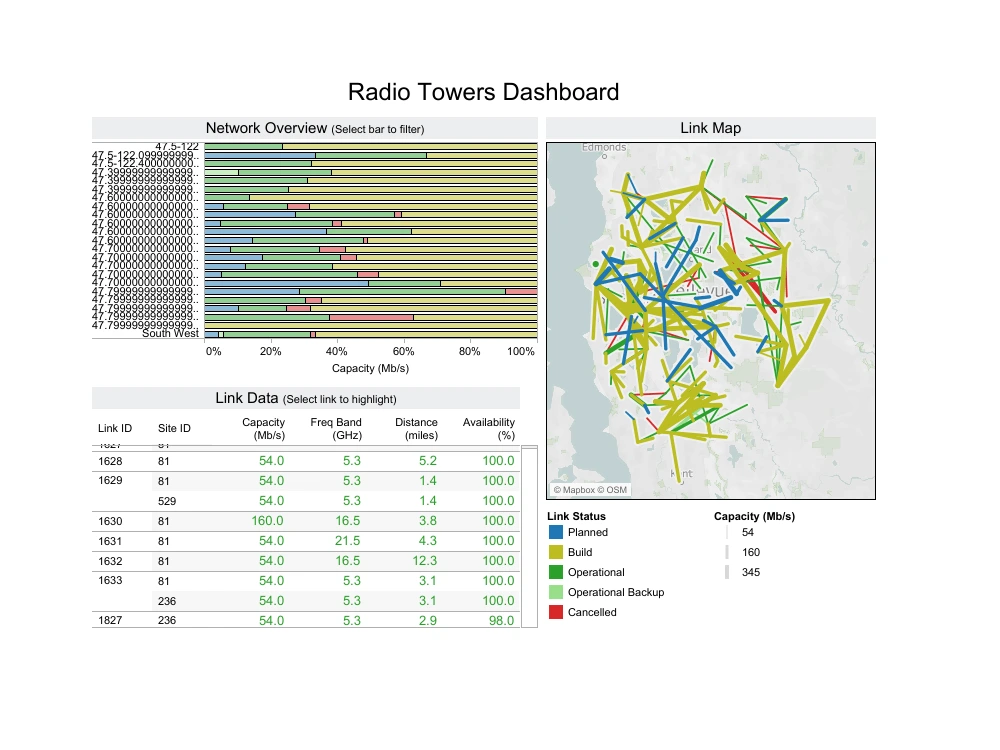
Task: Toggle the Operational Backup status filter
Action: [556, 592]
